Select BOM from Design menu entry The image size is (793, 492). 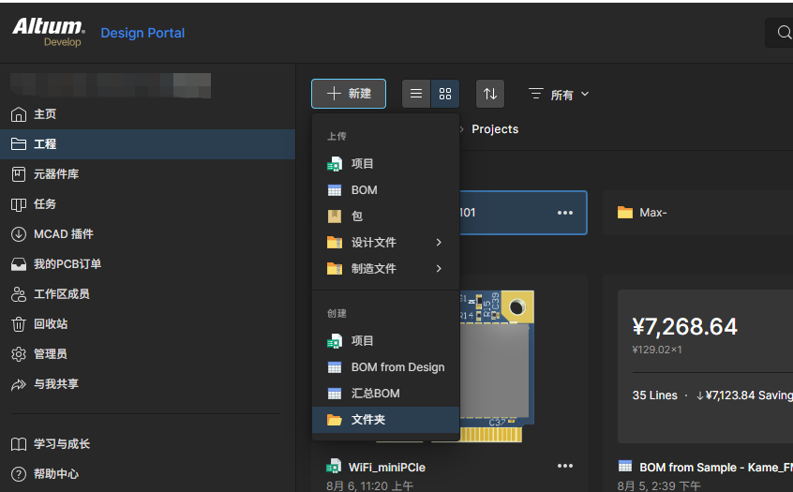[385, 367]
